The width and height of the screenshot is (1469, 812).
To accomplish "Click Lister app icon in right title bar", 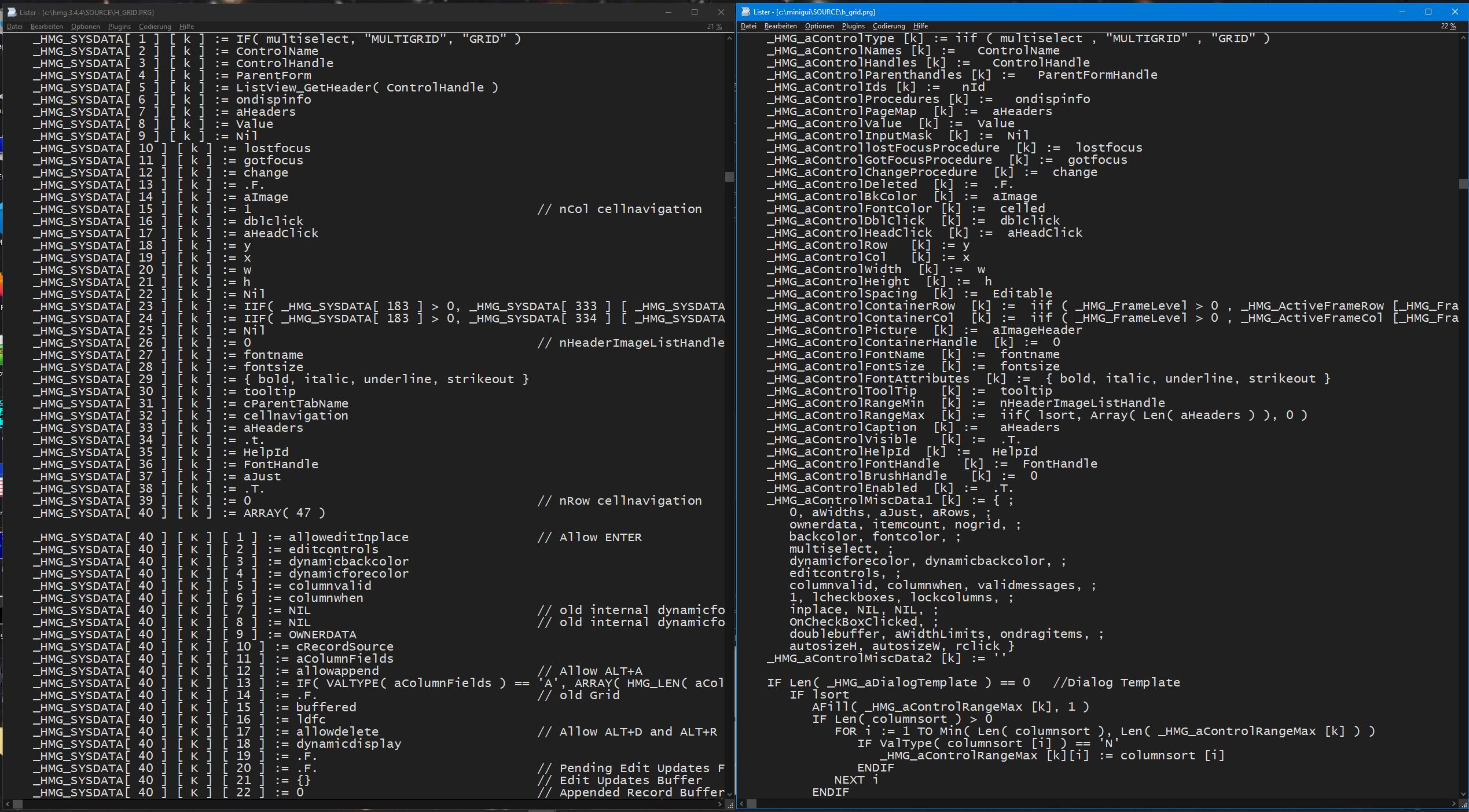I will click(x=745, y=12).
